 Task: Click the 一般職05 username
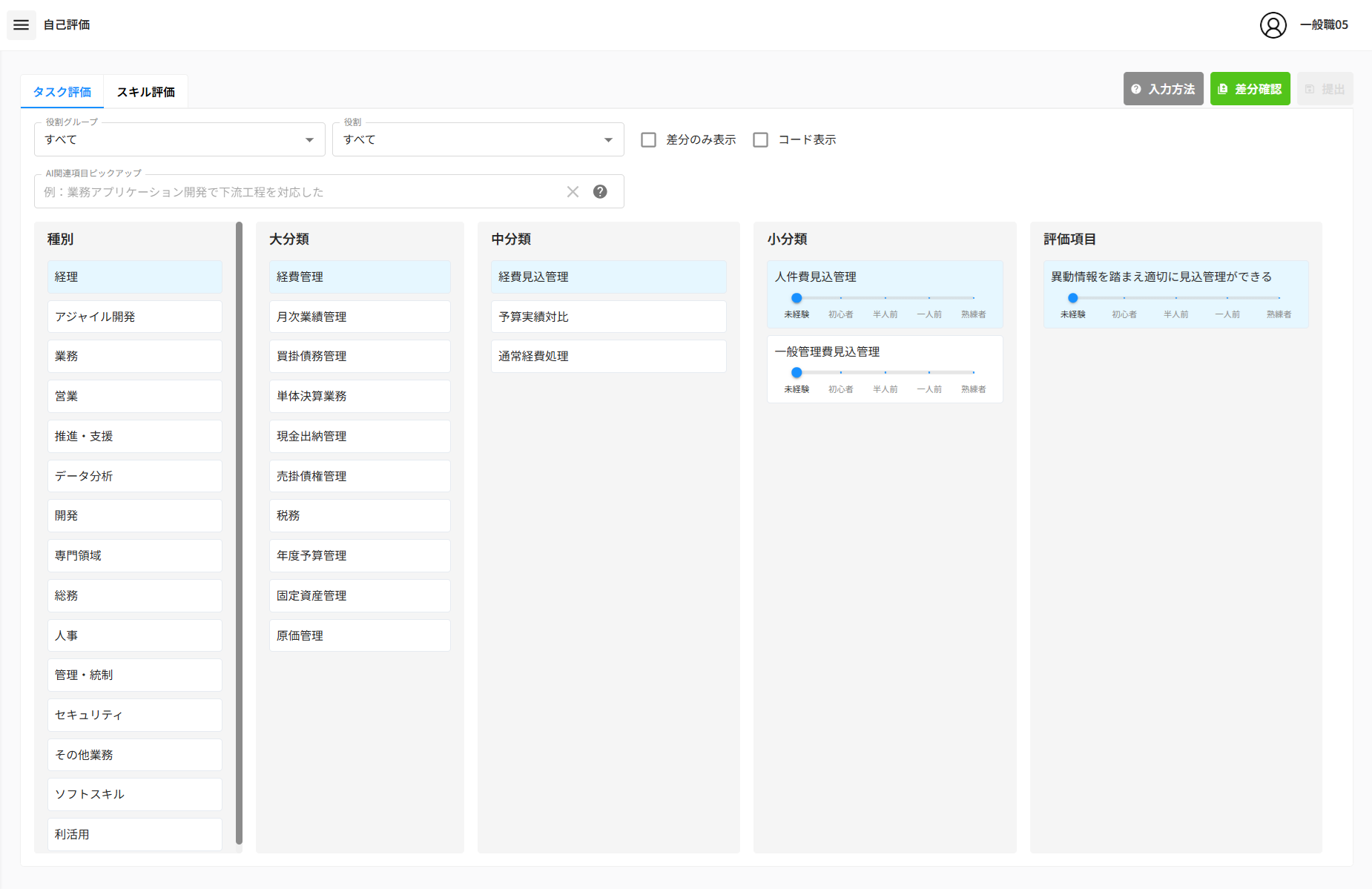click(1324, 25)
